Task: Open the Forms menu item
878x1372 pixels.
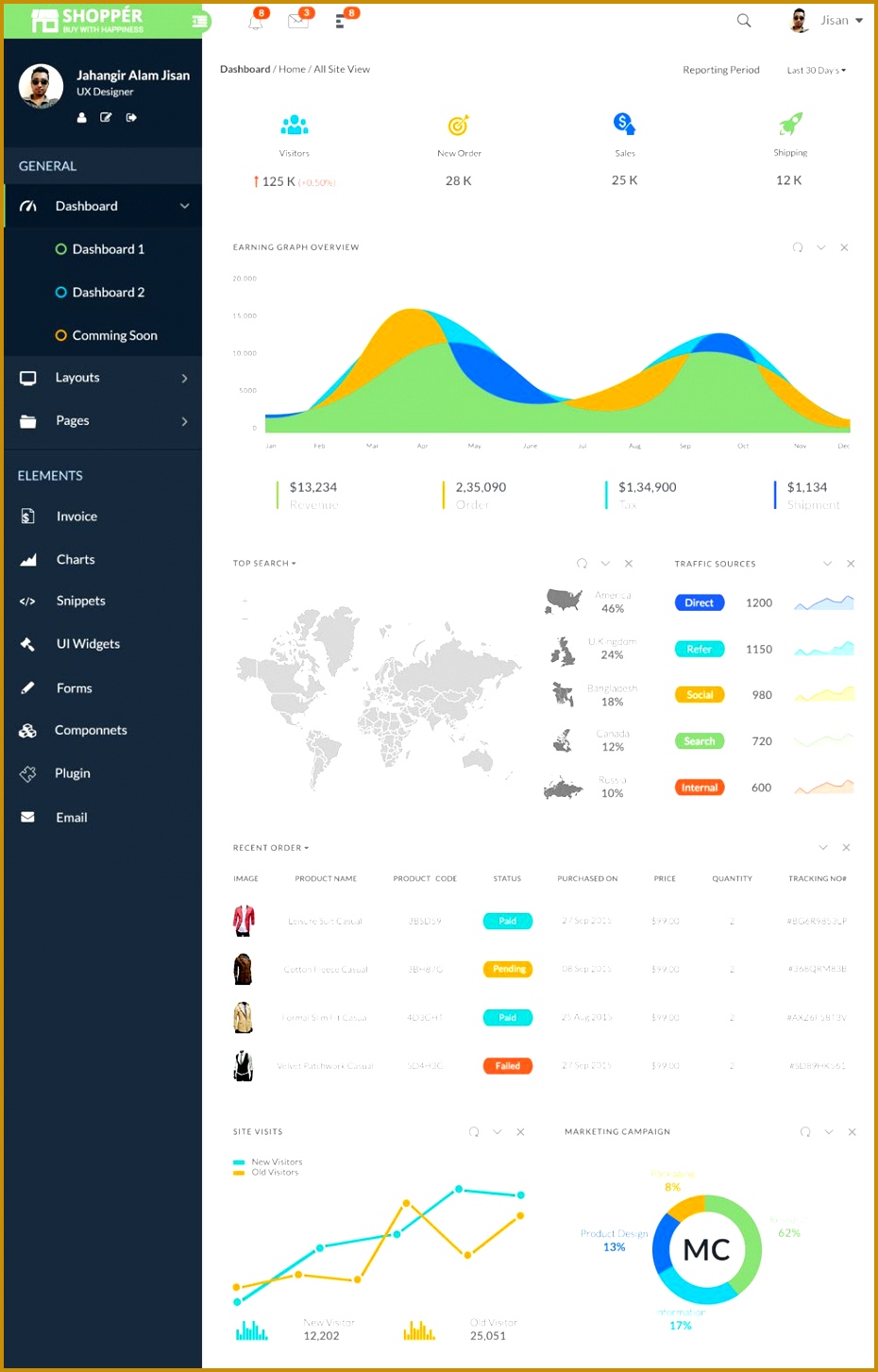Action: pos(74,687)
